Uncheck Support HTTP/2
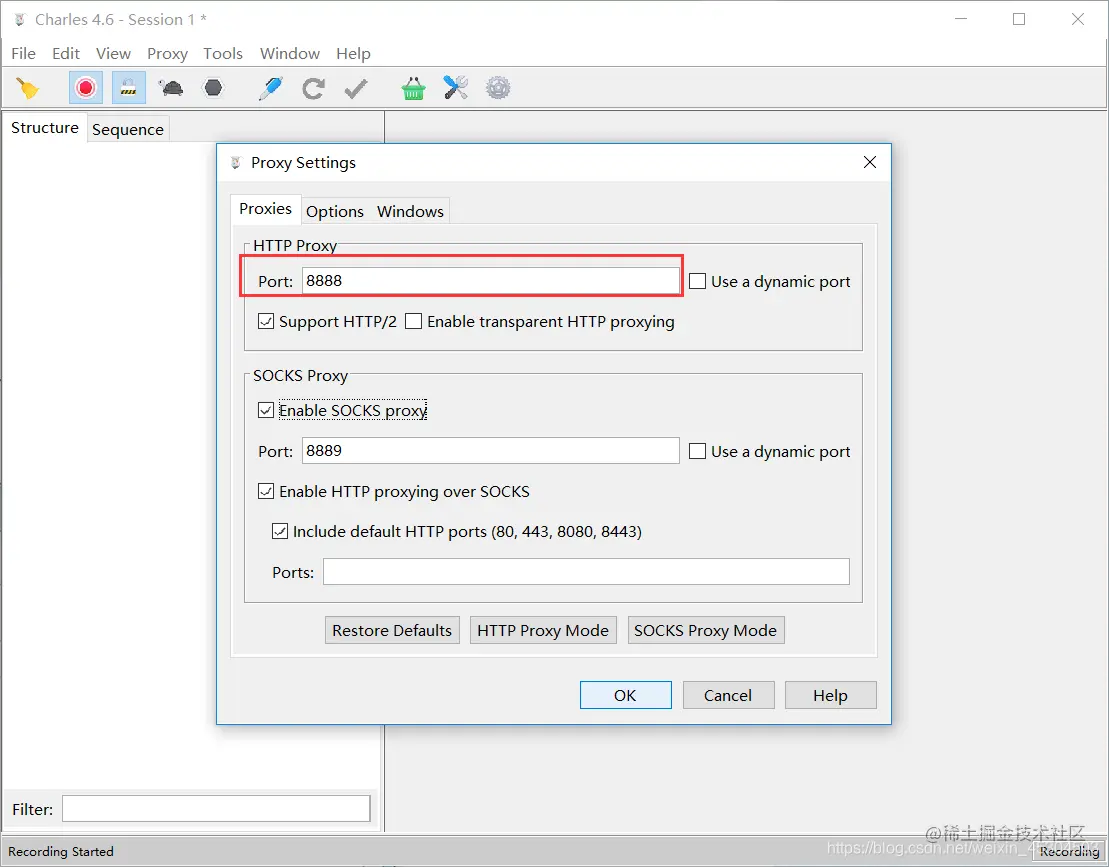The width and height of the screenshot is (1109, 867). [266, 322]
